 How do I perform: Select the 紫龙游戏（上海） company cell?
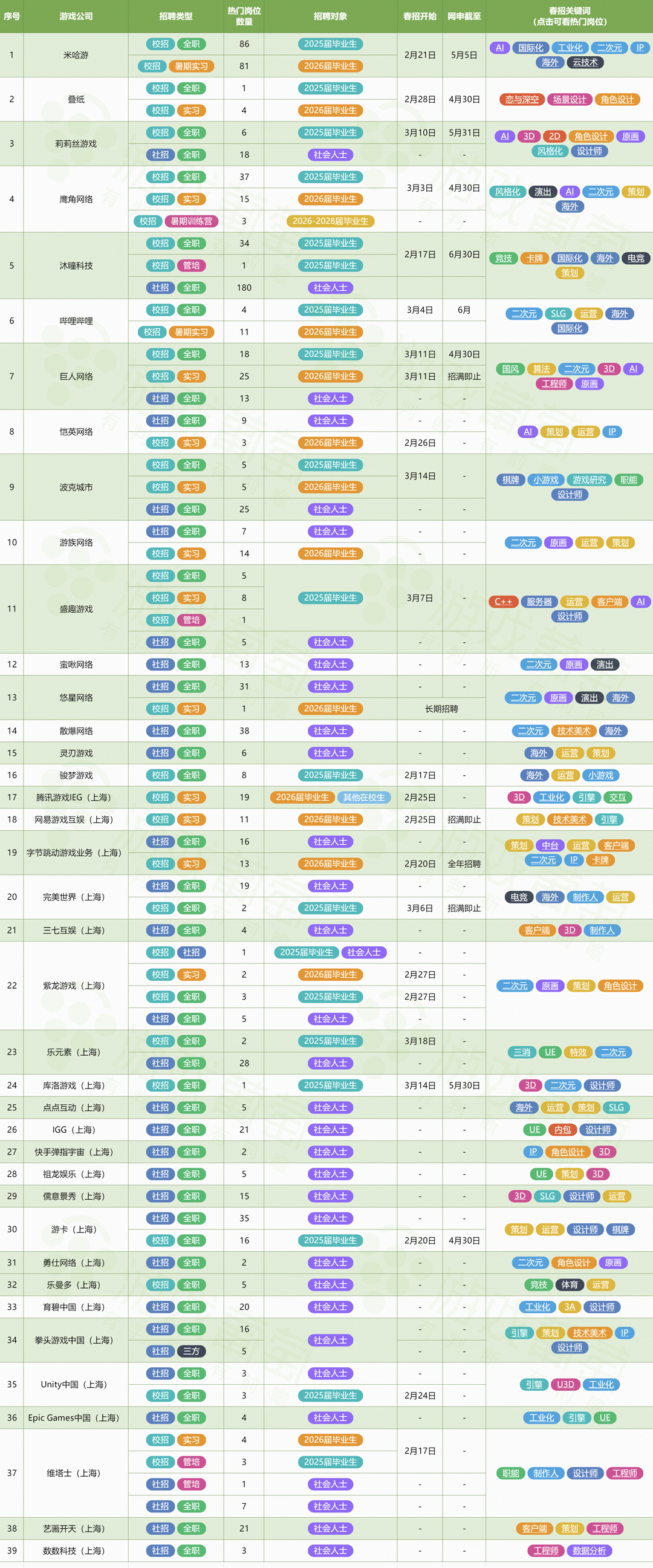point(76,986)
